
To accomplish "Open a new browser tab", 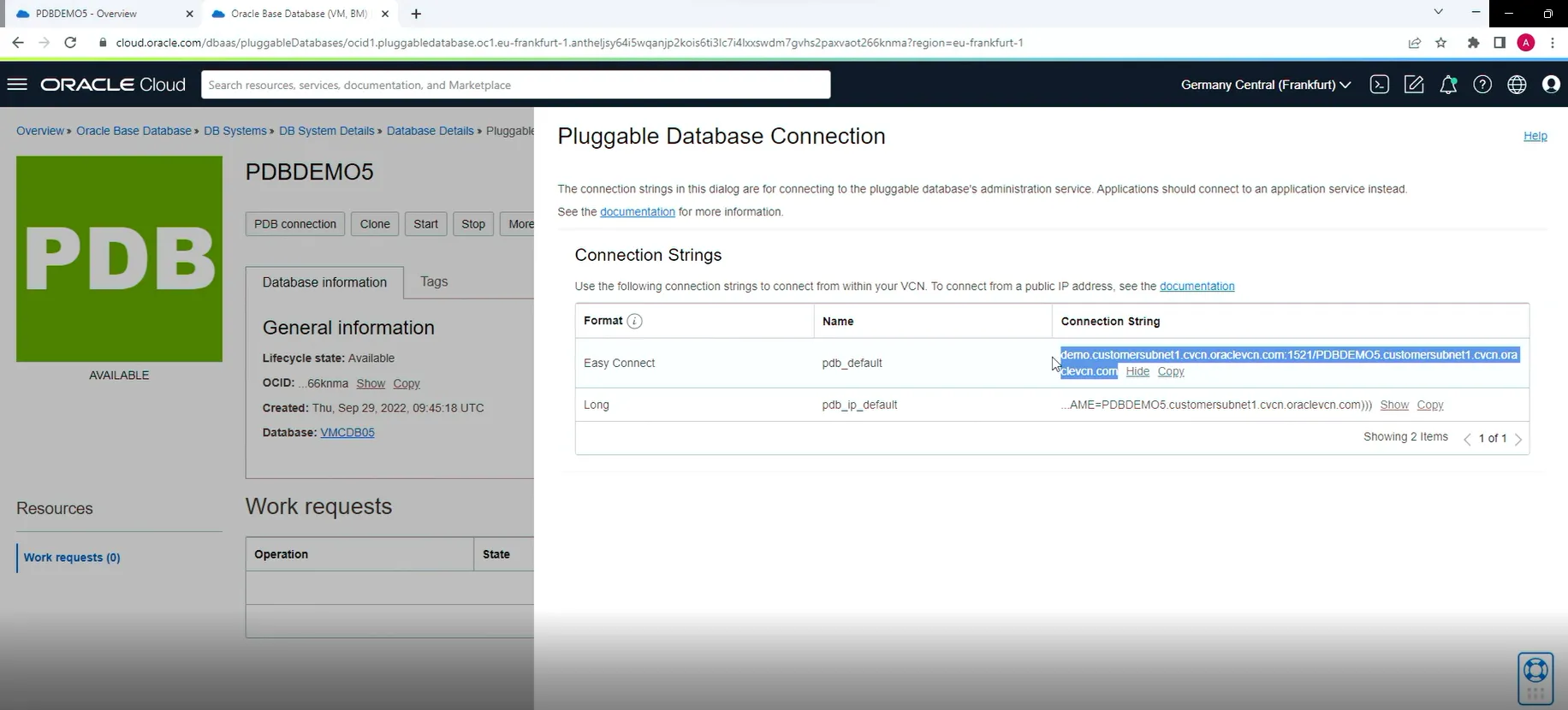I will 416,14.
